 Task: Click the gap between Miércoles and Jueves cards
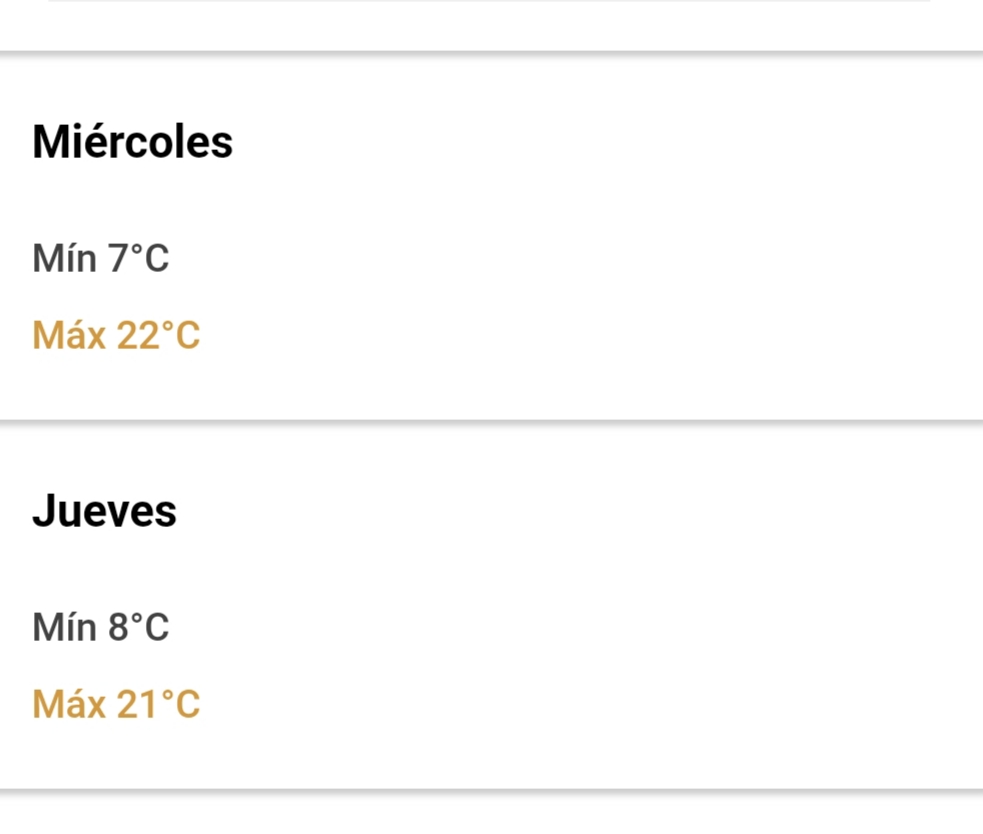click(490, 424)
